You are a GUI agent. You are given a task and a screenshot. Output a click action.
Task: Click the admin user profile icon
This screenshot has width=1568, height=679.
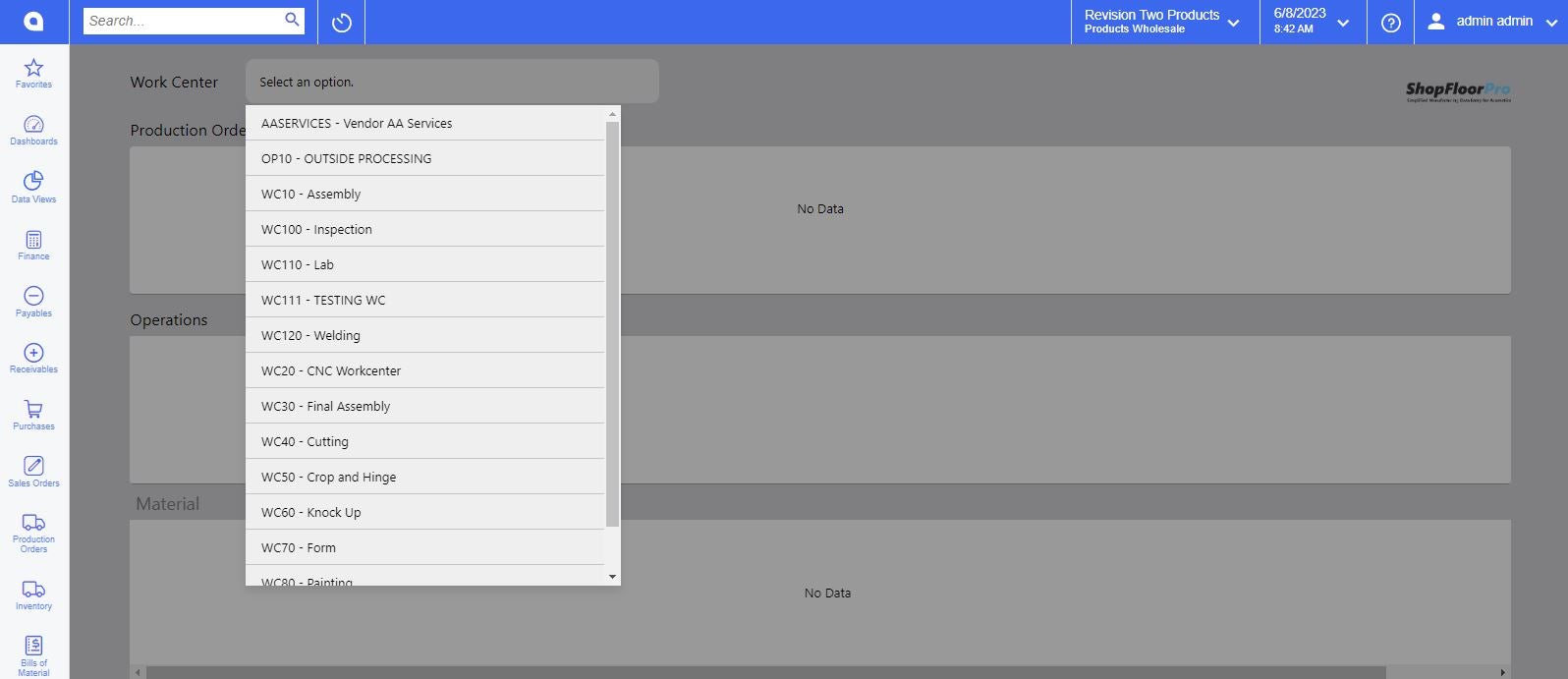point(1436,22)
